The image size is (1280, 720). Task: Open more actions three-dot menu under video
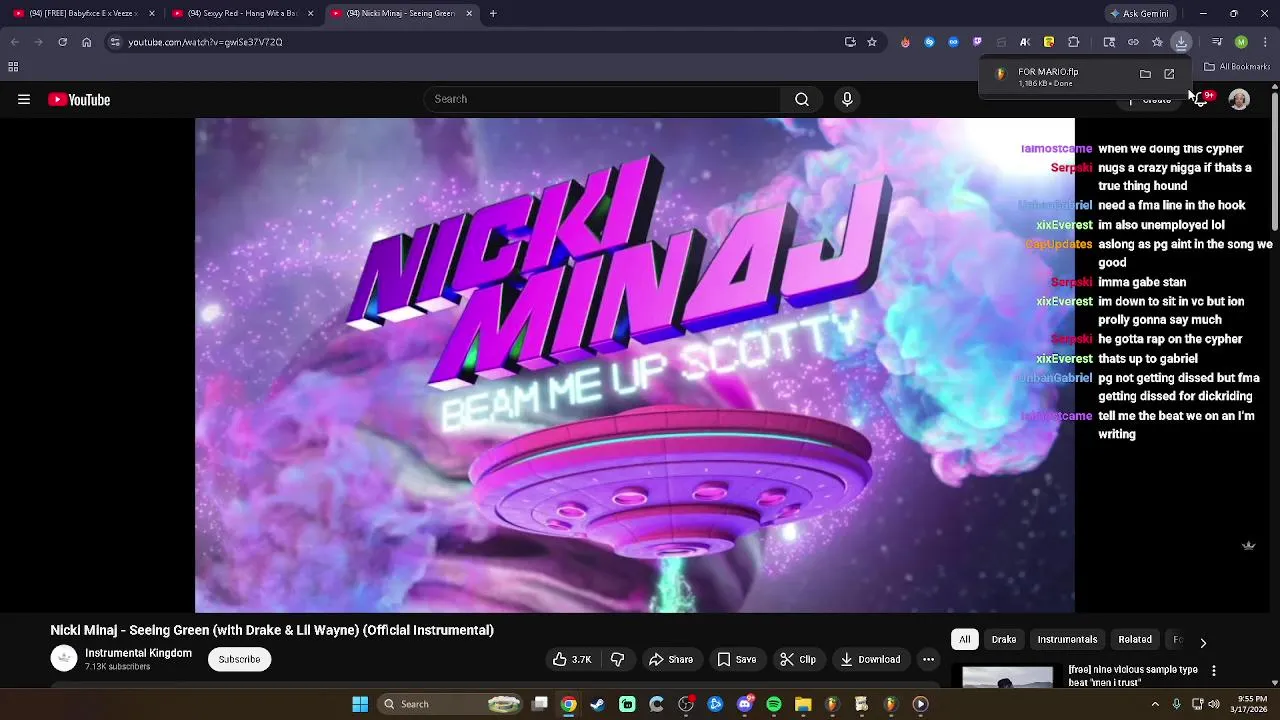pos(928,659)
